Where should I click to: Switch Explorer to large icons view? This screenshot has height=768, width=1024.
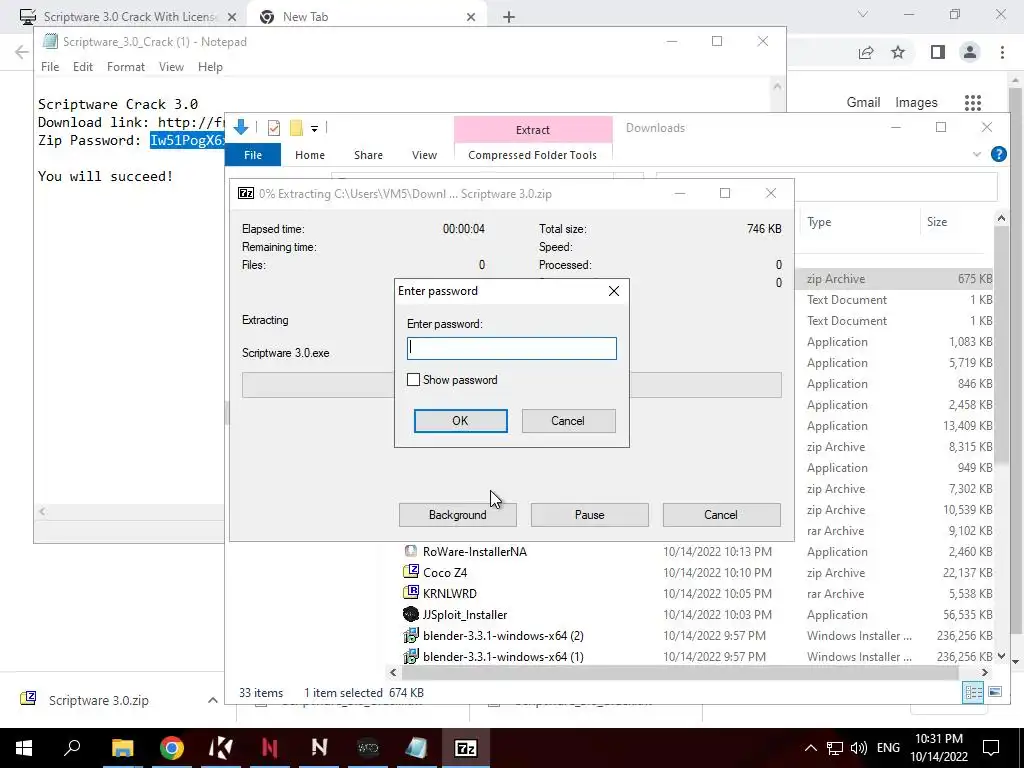pyautogui.click(x=995, y=692)
